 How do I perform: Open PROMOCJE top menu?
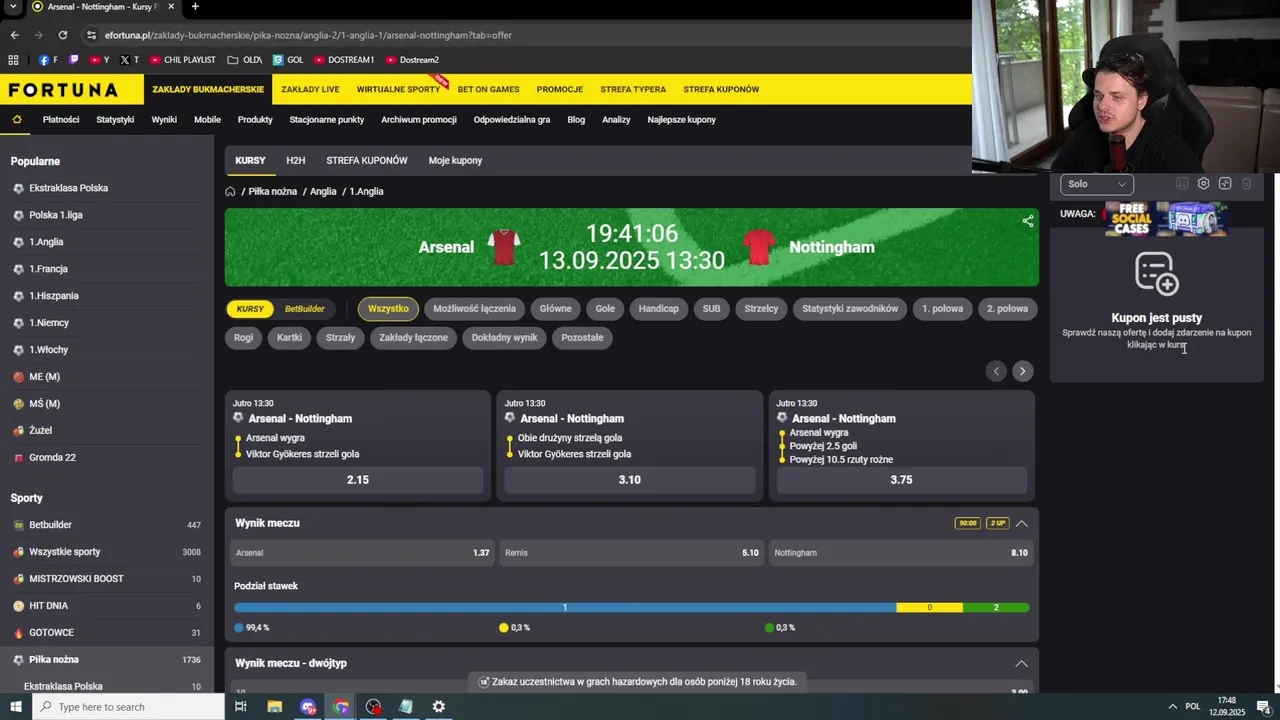point(559,90)
